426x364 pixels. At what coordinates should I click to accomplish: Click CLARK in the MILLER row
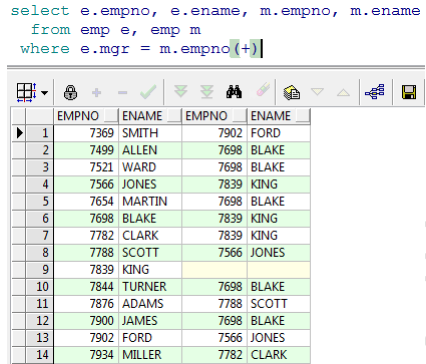[x=279, y=355]
